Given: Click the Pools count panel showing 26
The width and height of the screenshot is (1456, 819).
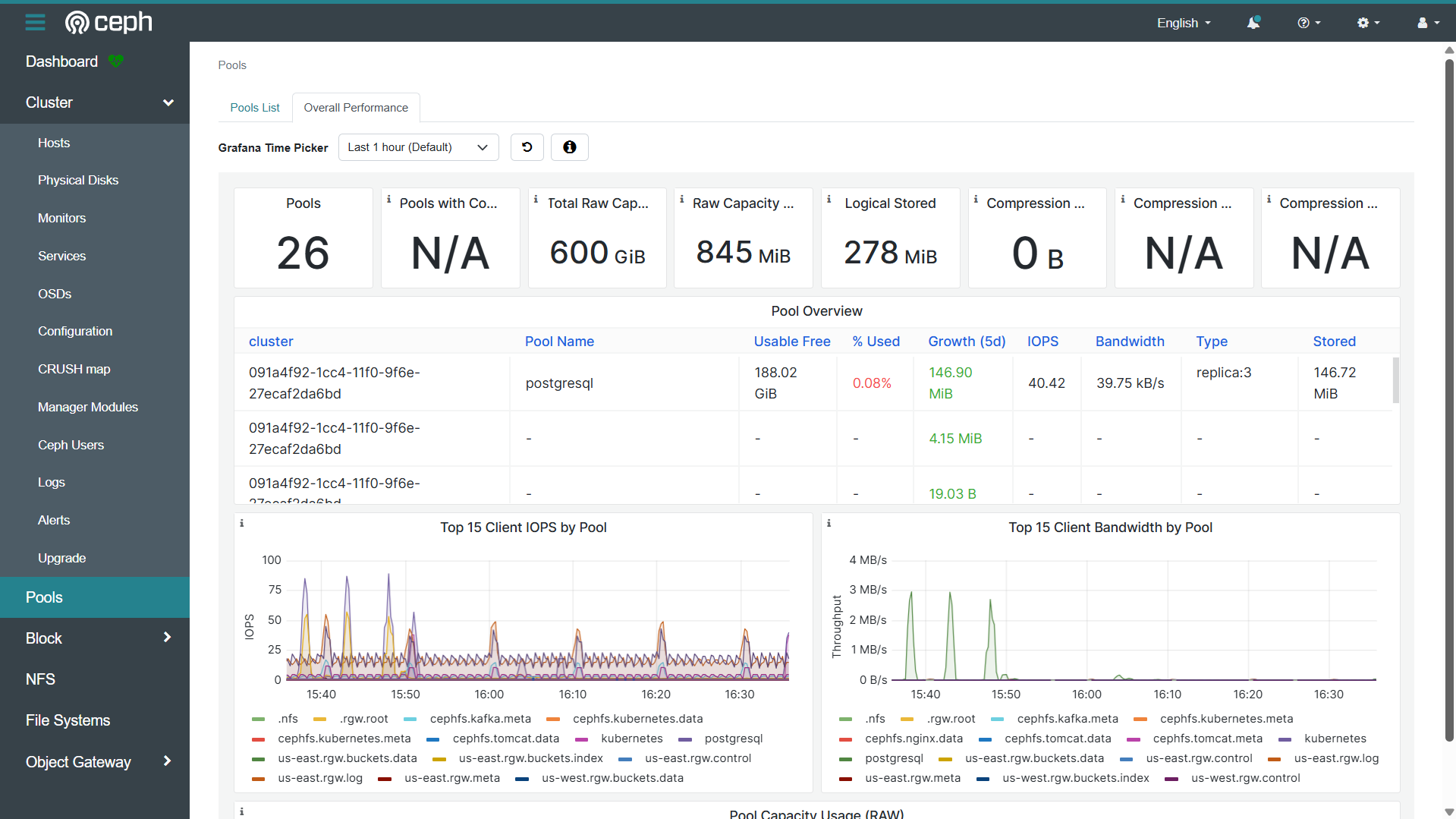Looking at the screenshot, I should (x=303, y=238).
